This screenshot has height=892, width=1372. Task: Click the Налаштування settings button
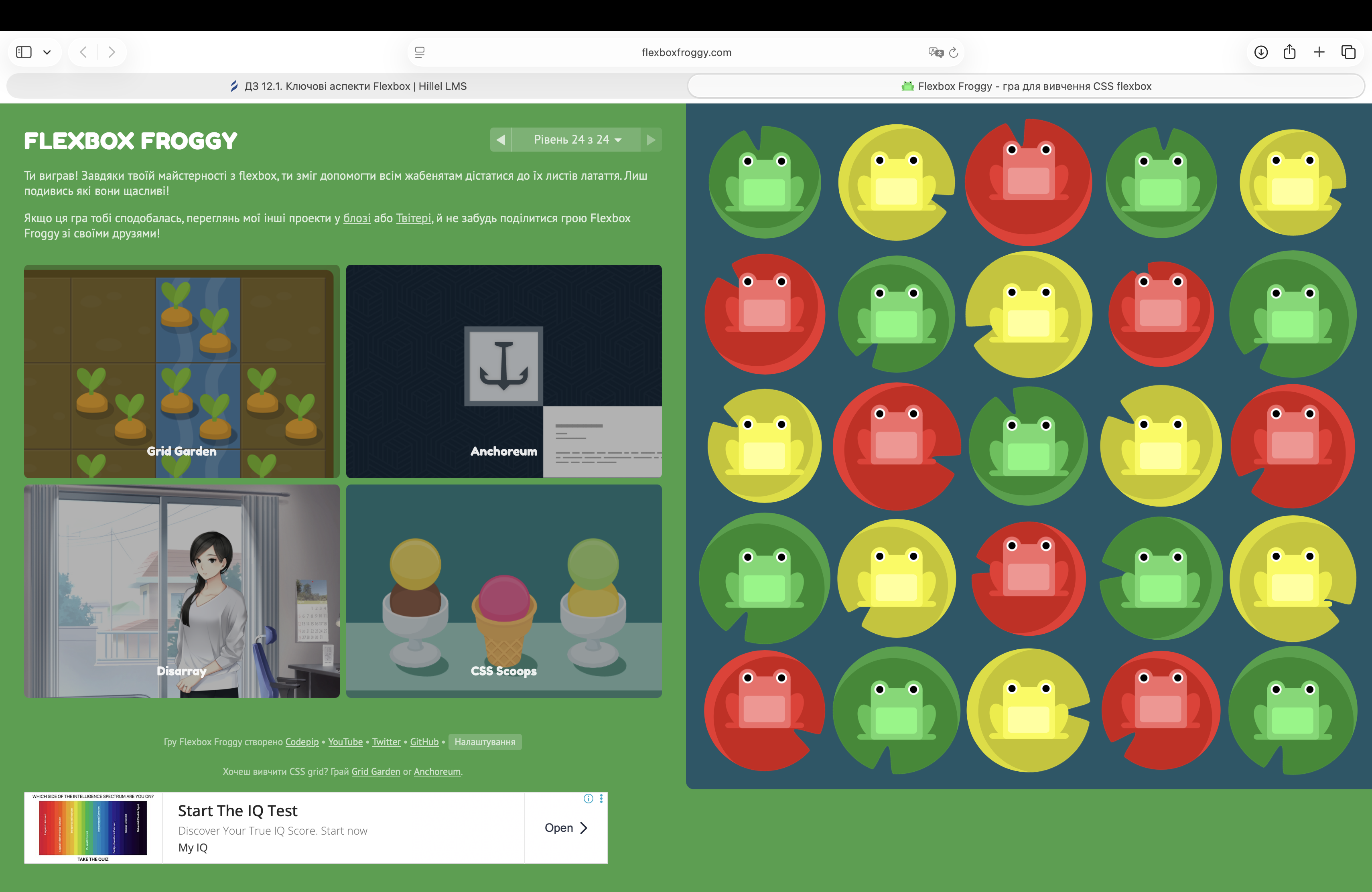pyautogui.click(x=484, y=742)
